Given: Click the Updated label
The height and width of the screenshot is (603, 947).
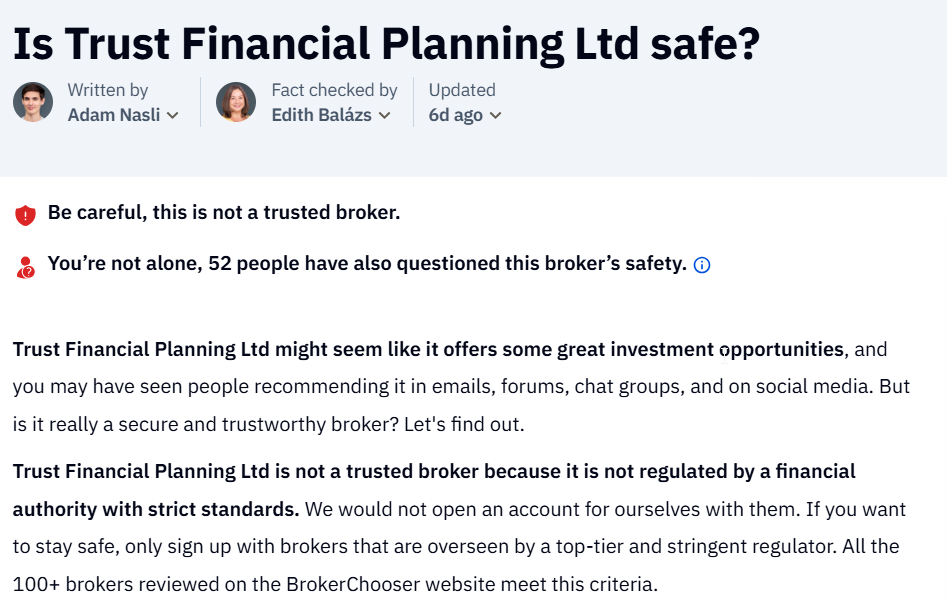Looking at the screenshot, I should (x=462, y=90).
